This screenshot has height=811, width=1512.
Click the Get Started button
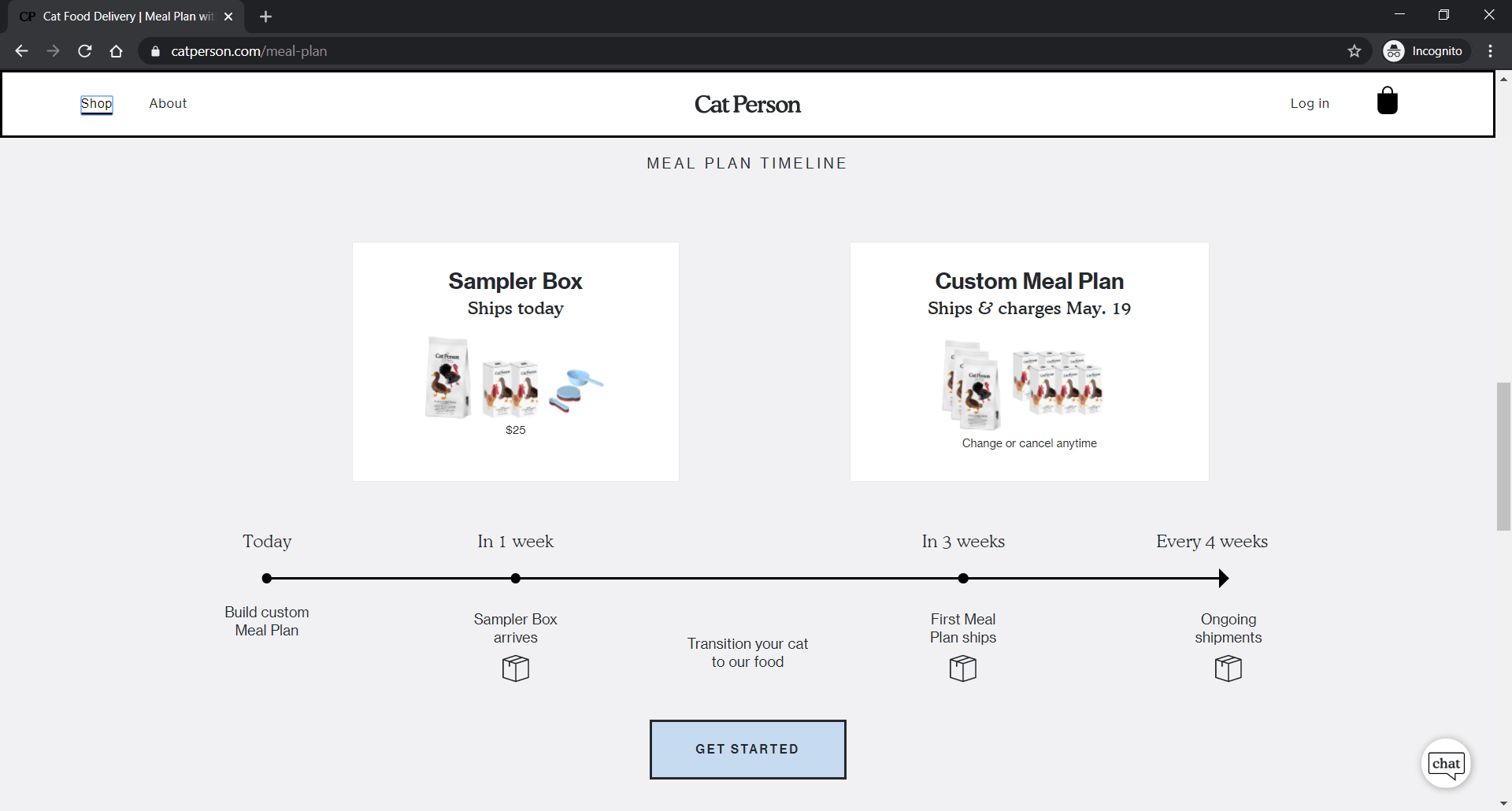click(747, 749)
